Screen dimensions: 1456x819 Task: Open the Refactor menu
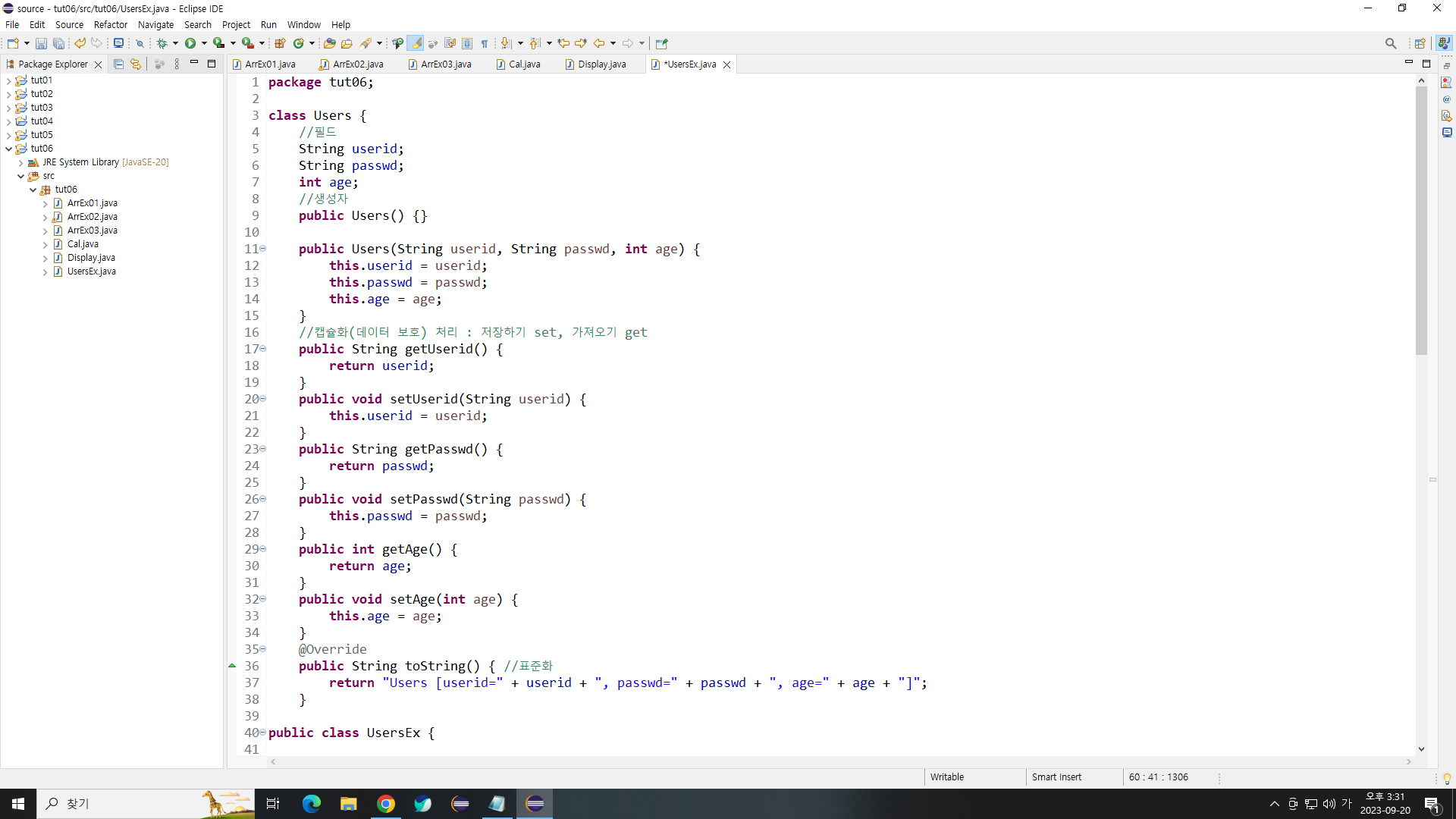point(110,24)
